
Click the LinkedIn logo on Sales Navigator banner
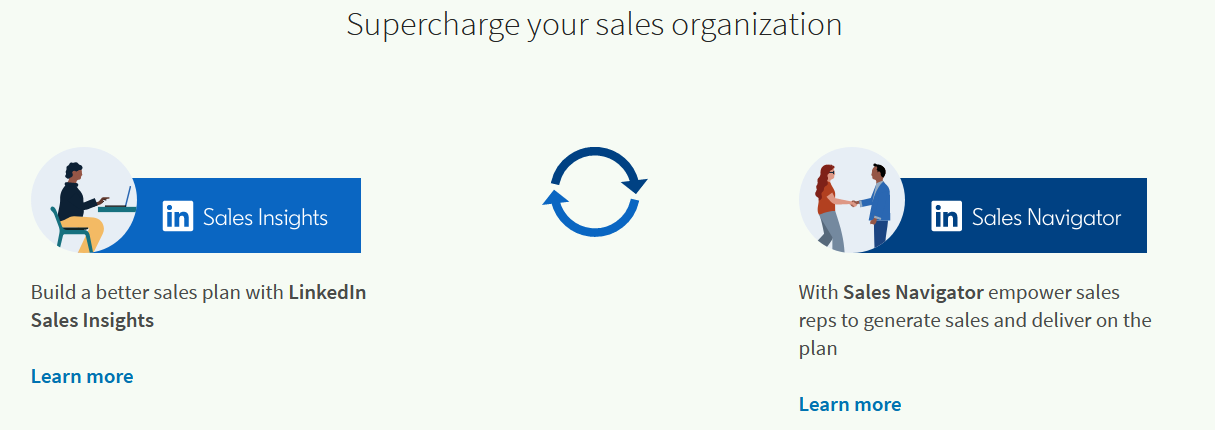tap(947, 216)
